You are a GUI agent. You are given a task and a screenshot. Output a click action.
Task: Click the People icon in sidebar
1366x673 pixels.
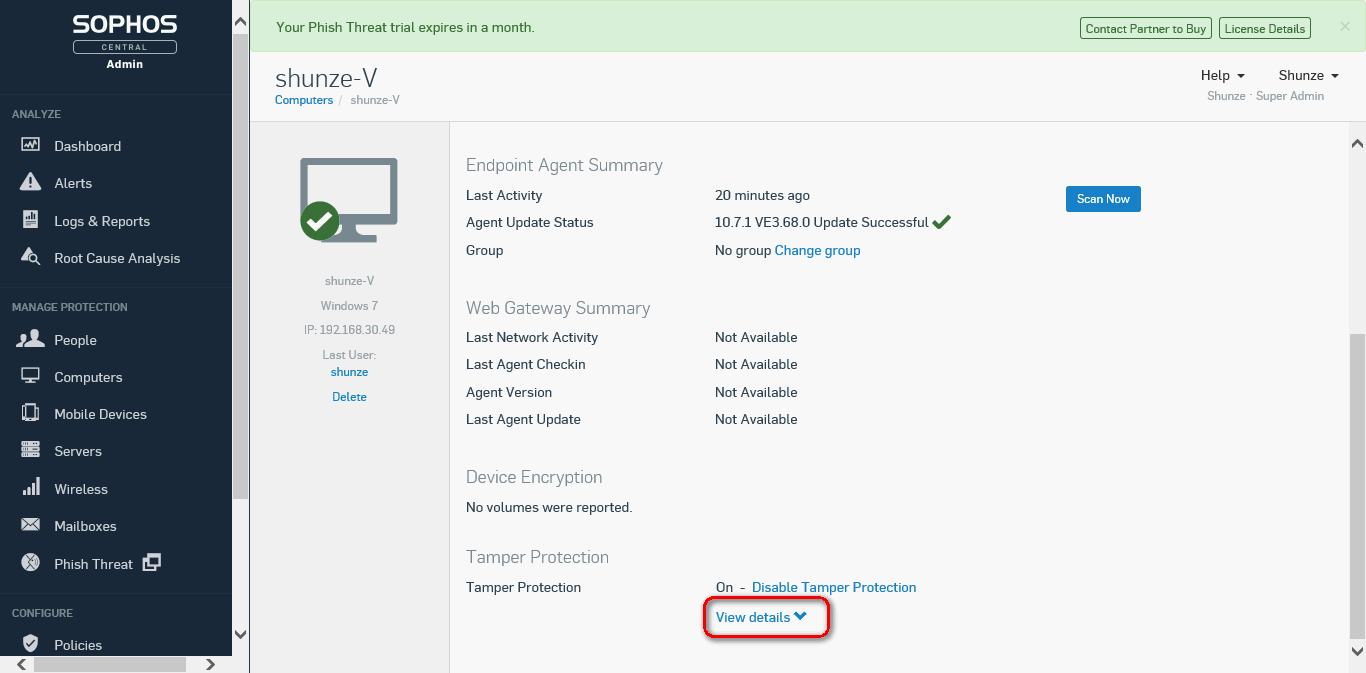click(31, 339)
